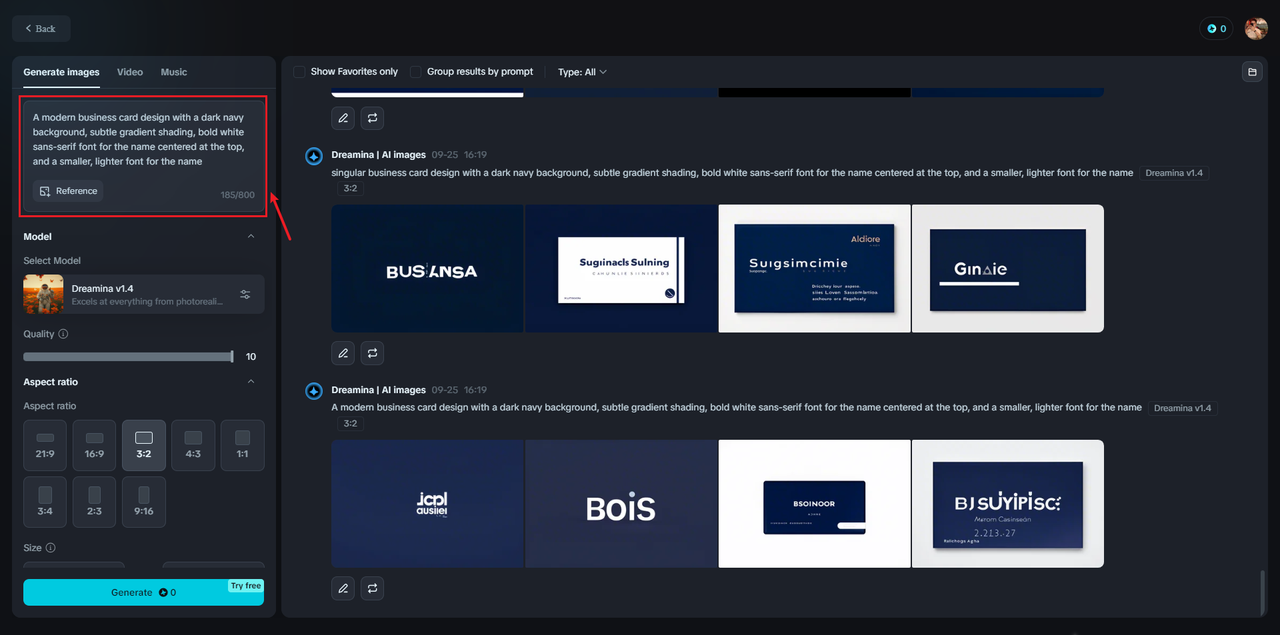Click the Generate button
Screen dimensions: 1280x635
(144, 592)
